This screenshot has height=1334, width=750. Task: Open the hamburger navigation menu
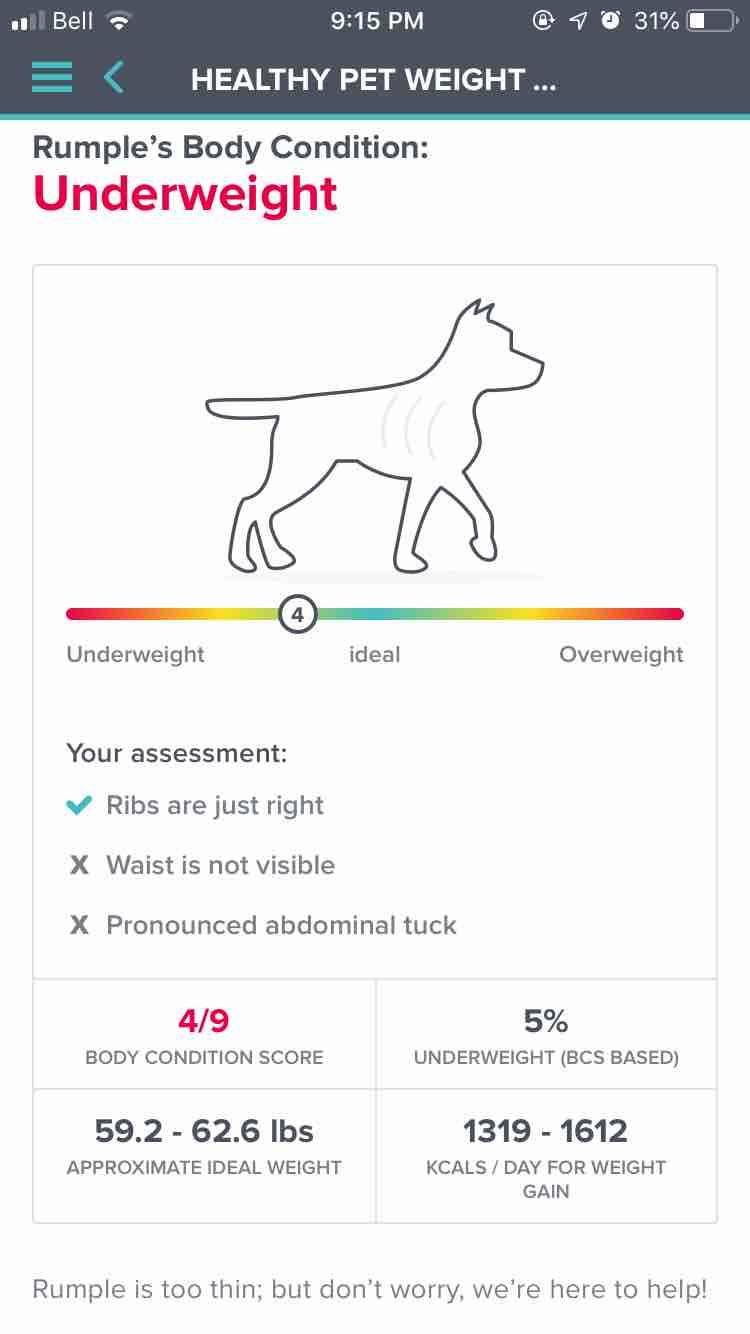51,78
